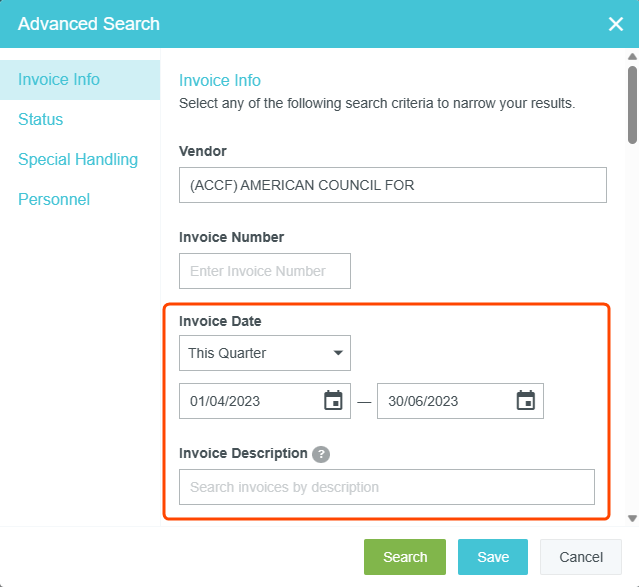Switch to the Status section
The width and height of the screenshot is (639, 587).
point(41,120)
